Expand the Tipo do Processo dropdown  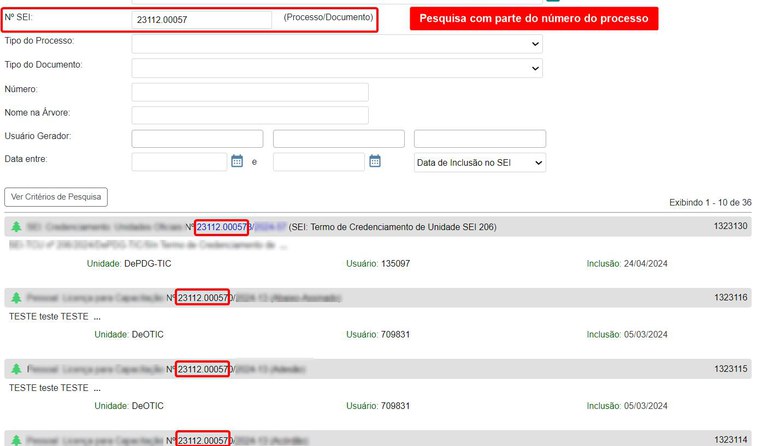(337, 44)
